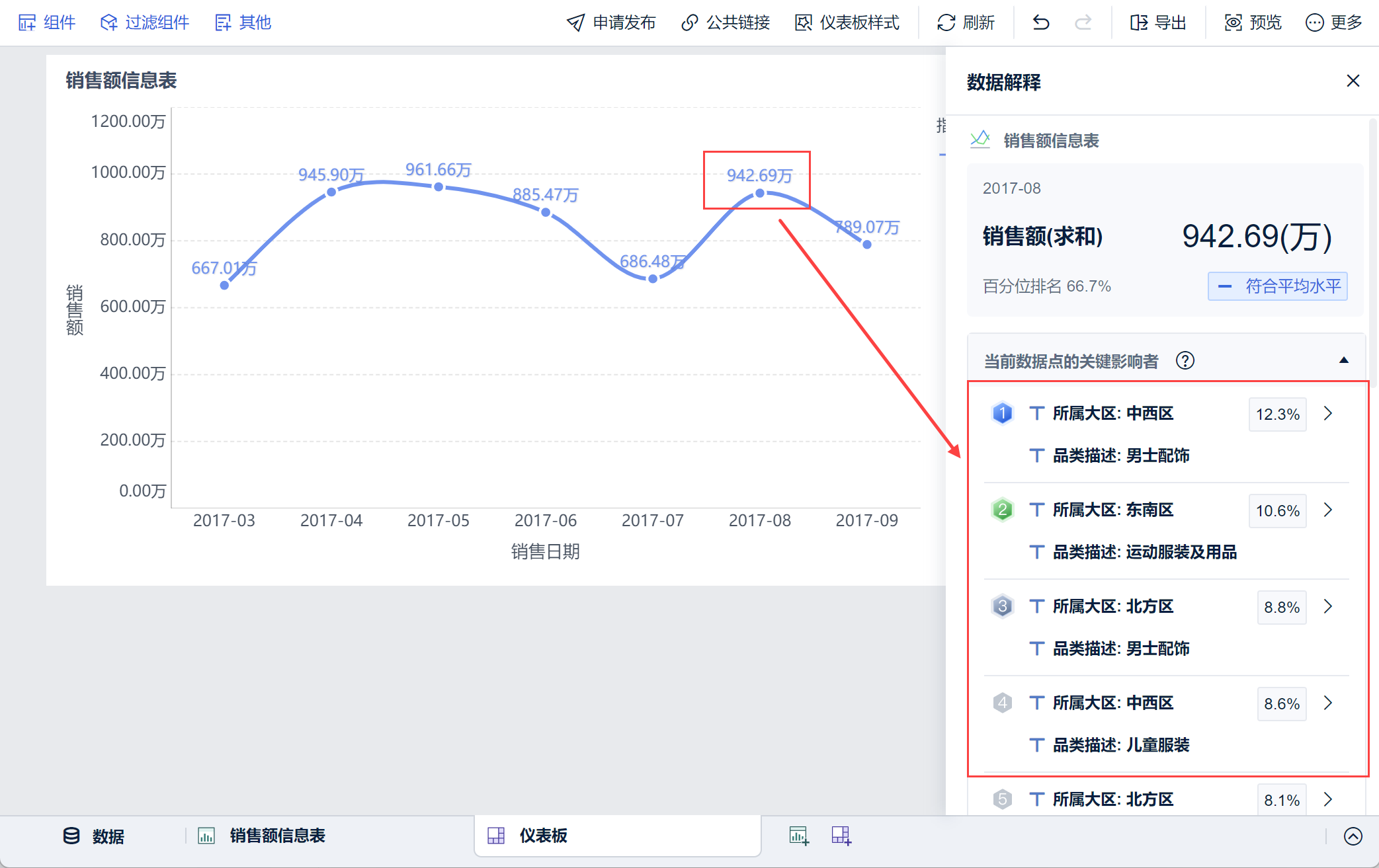This screenshot has height=868, width=1379.
Task: Close the 数据解释 panel
Action: [x=1353, y=81]
